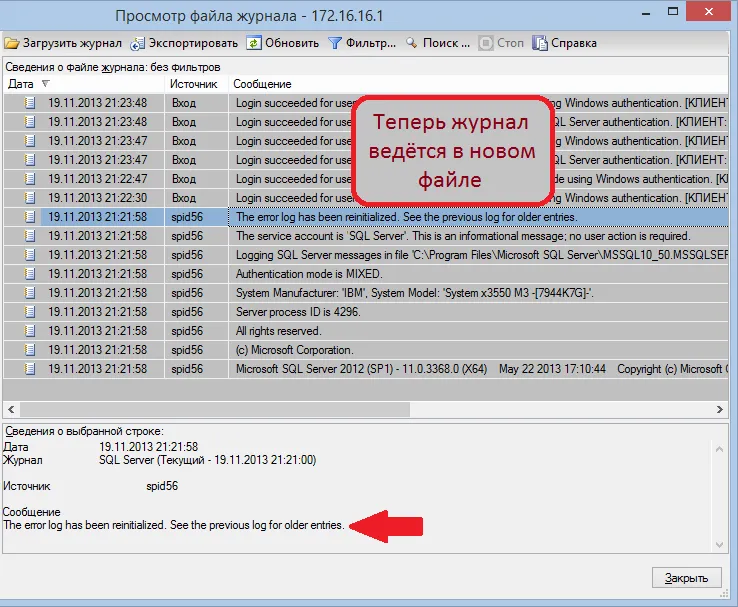Click the horizontal scrollbar thumb

click(x=215, y=409)
